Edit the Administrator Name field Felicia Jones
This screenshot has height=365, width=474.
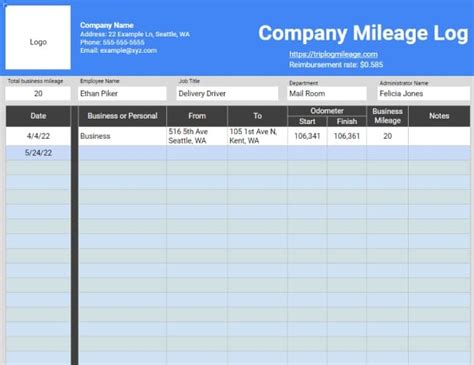(x=424, y=94)
